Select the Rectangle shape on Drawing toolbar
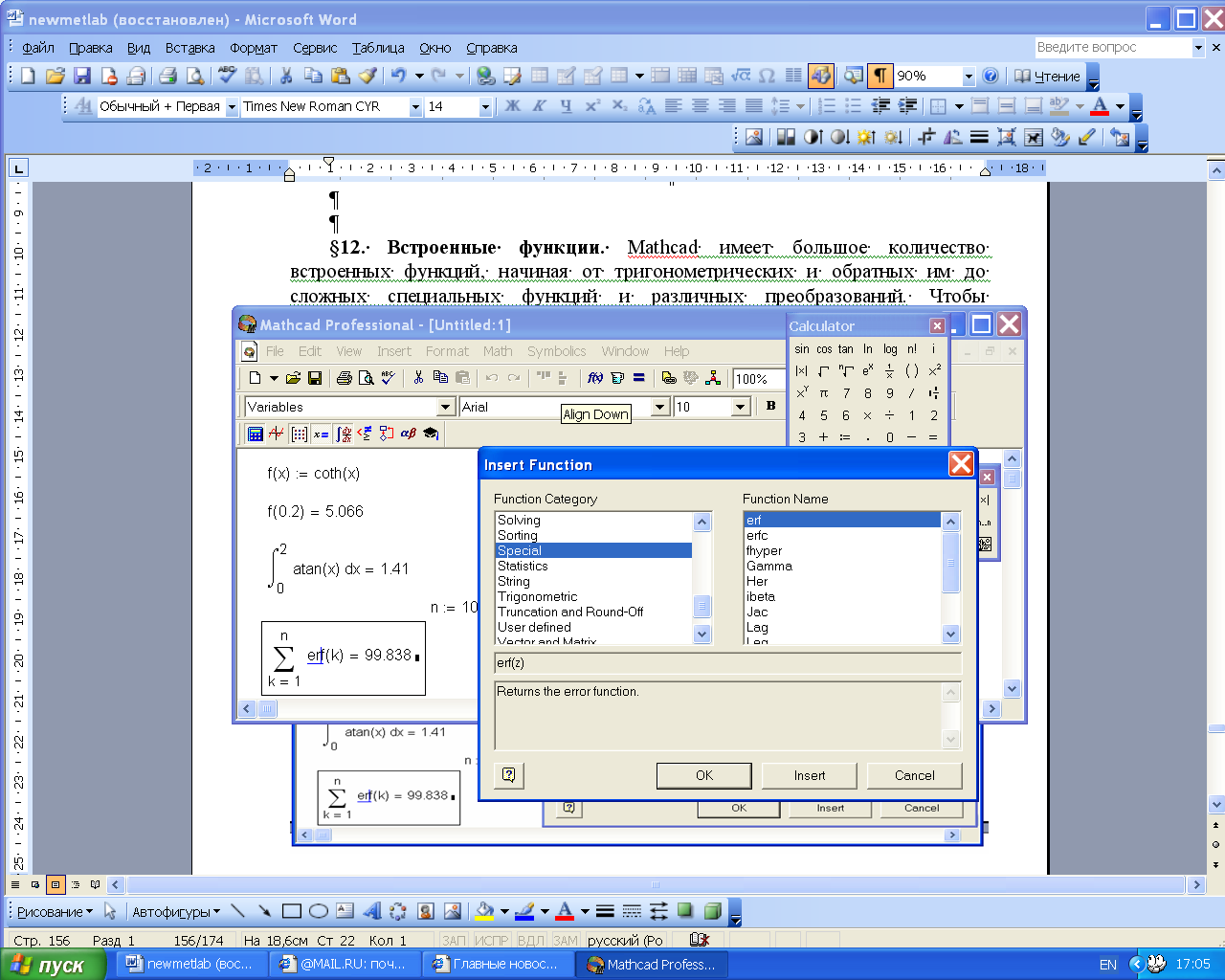 (x=292, y=911)
